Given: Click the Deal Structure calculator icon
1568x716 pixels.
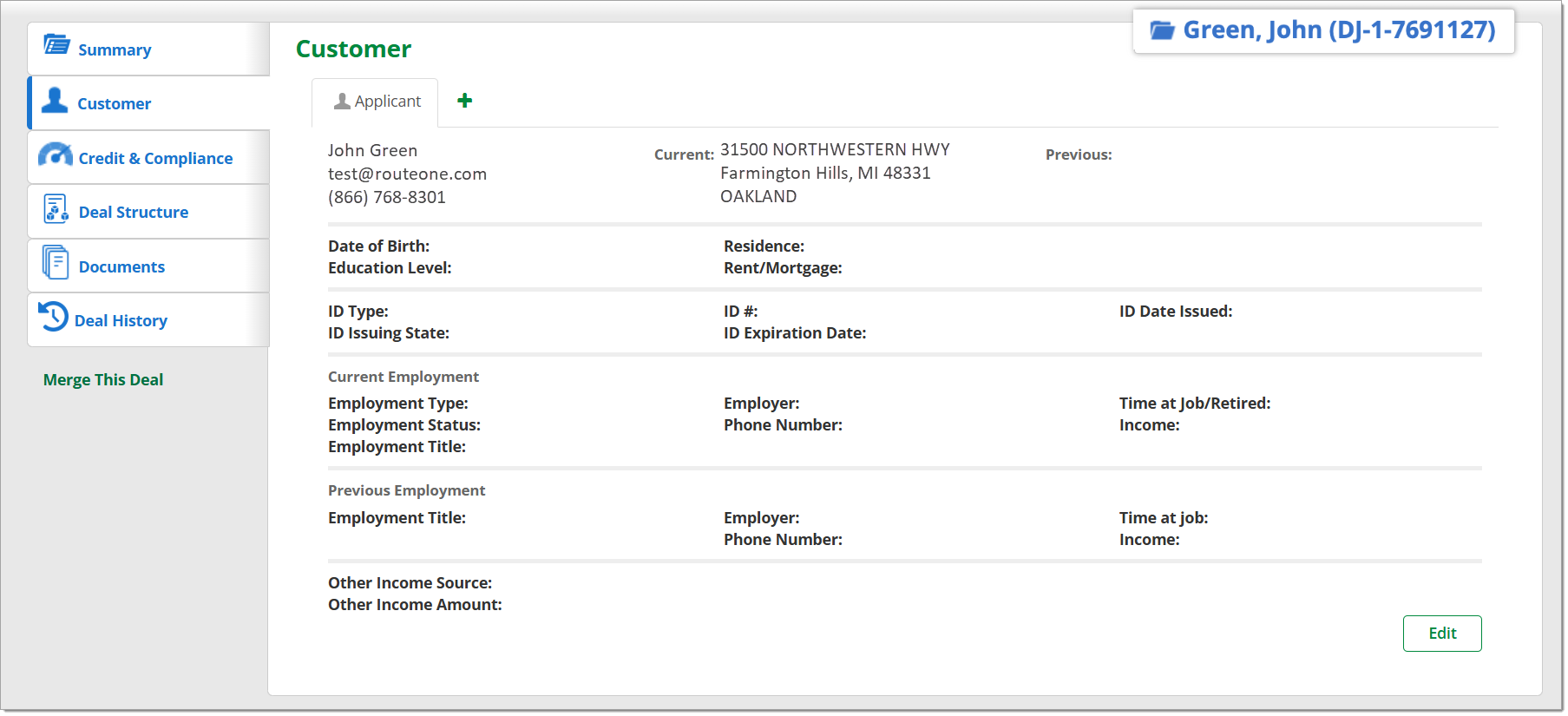Looking at the screenshot, I should tap(56, 209).
